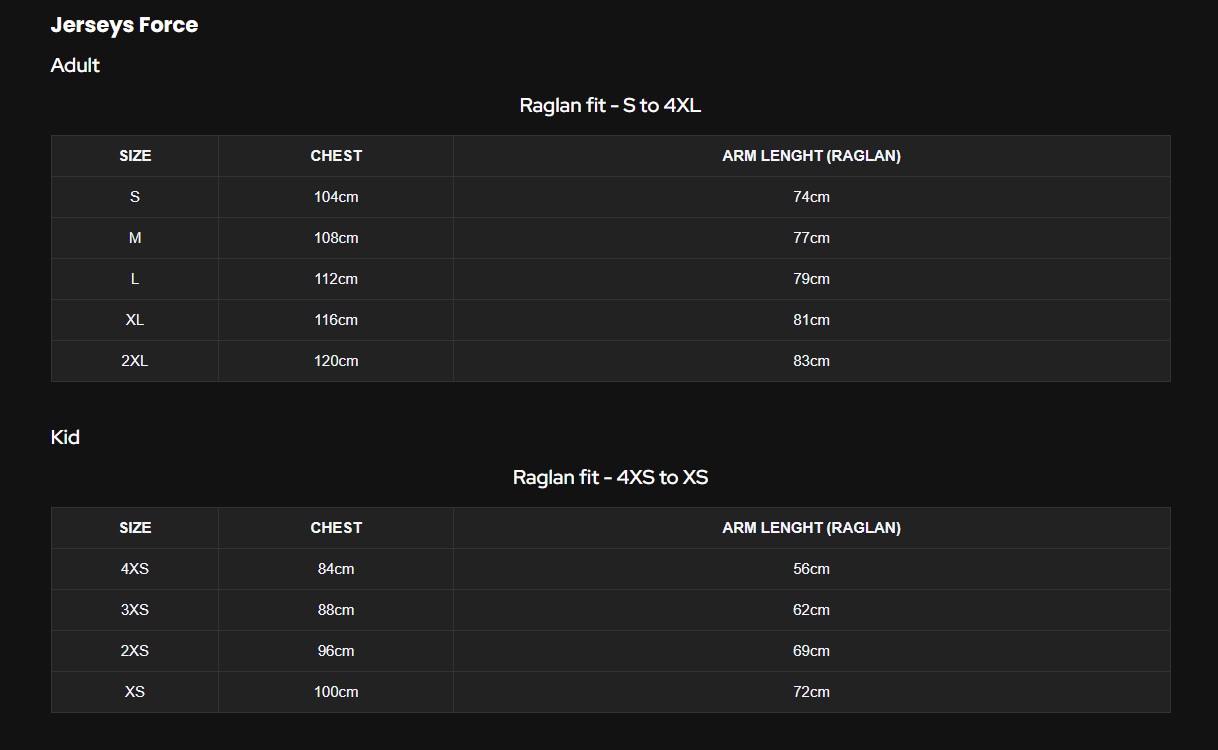
Task: Select the 69cm arm length cell
Action: click(x=811, y=651)
